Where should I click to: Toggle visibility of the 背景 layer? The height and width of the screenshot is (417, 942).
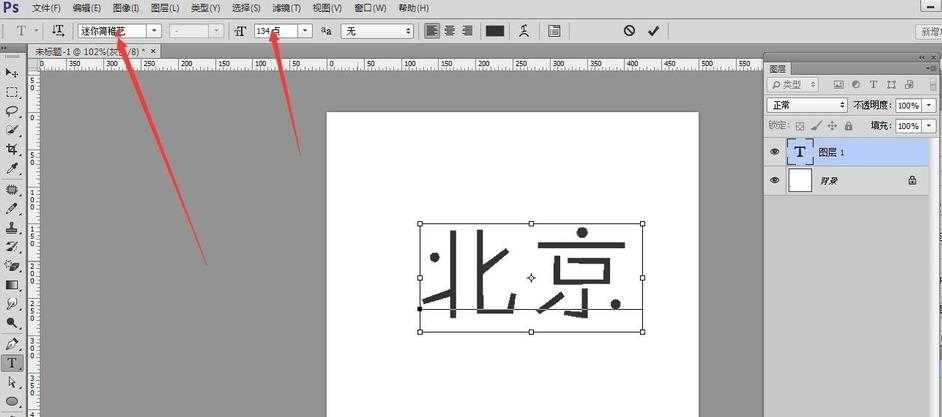(x=775, y=180)
